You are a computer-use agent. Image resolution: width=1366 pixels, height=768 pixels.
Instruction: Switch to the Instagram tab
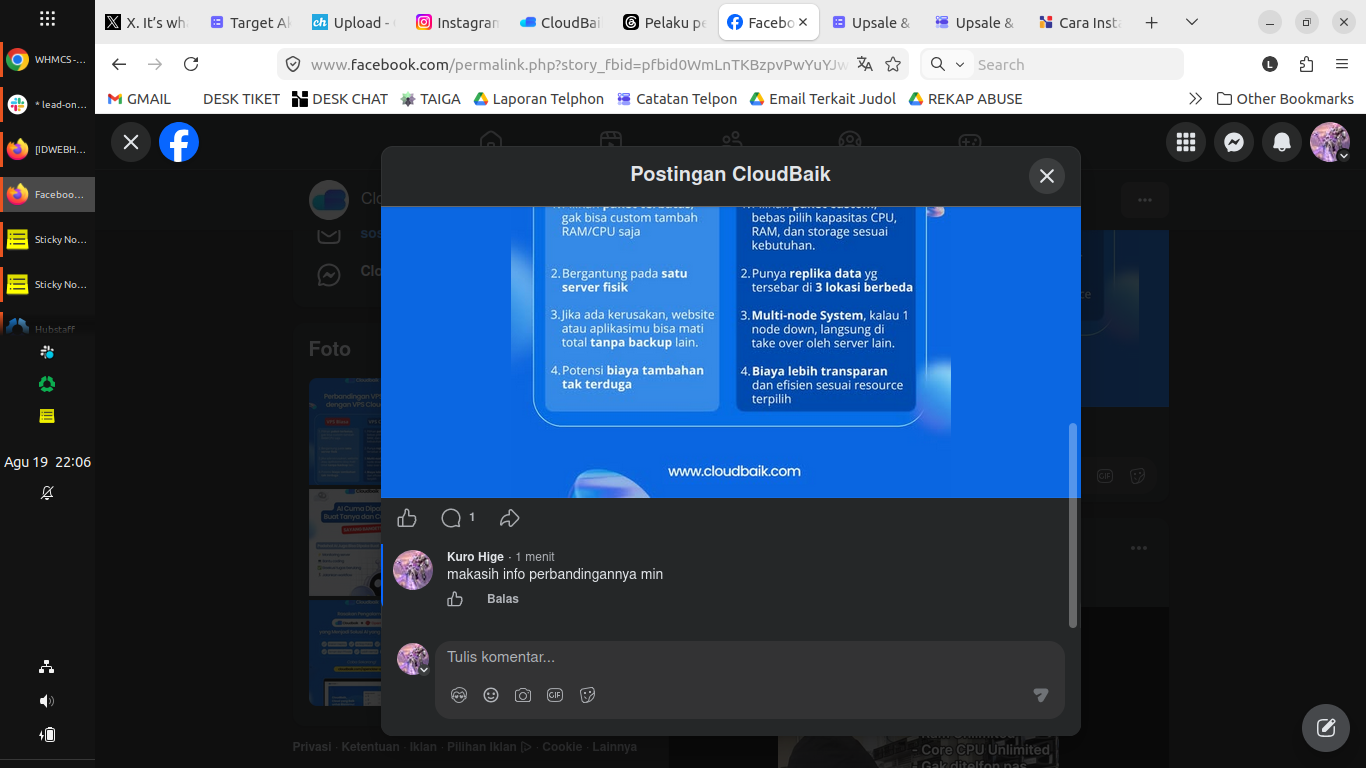click(458, 22)
